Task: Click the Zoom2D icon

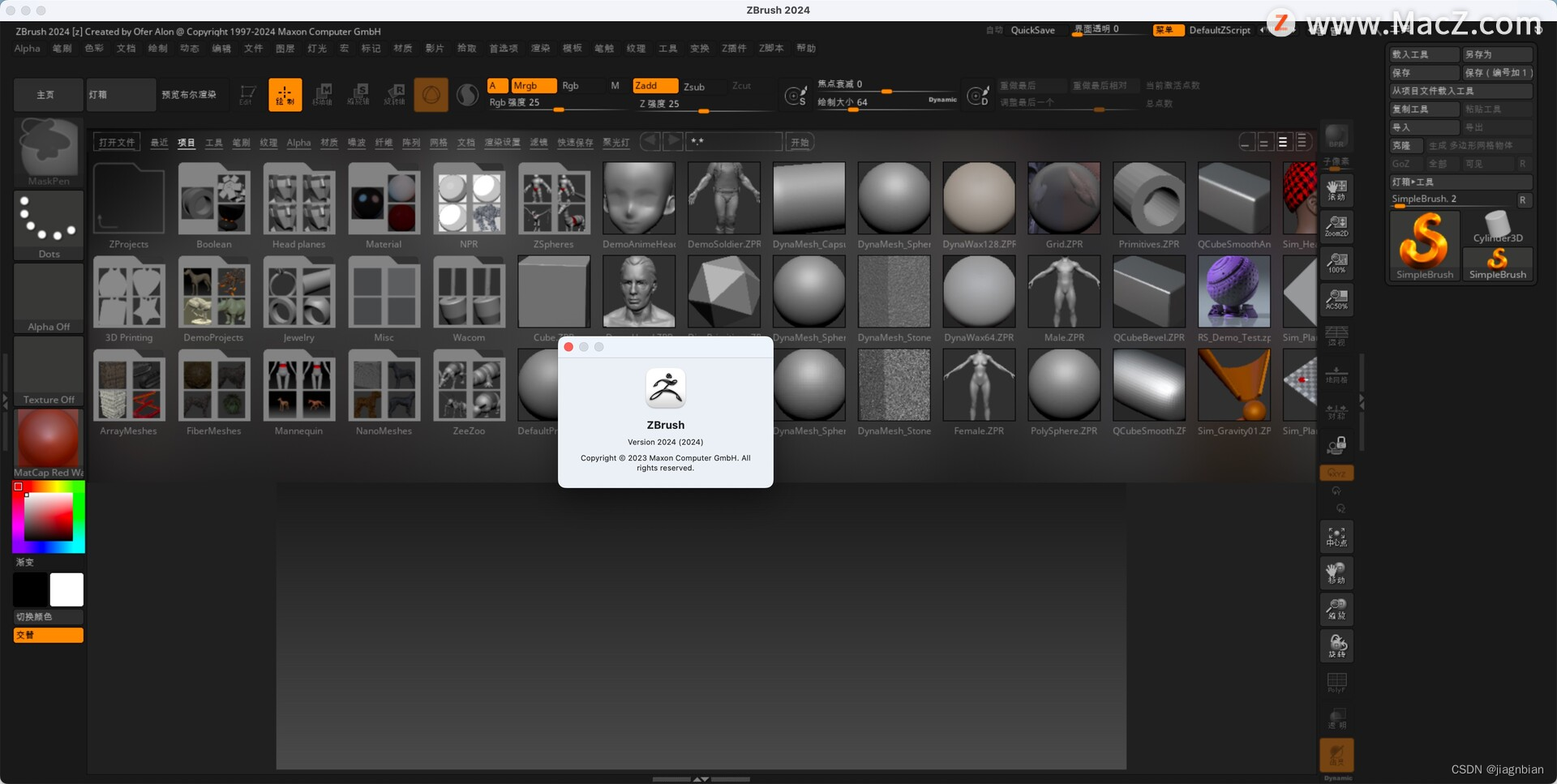Action: (1336, 226)
